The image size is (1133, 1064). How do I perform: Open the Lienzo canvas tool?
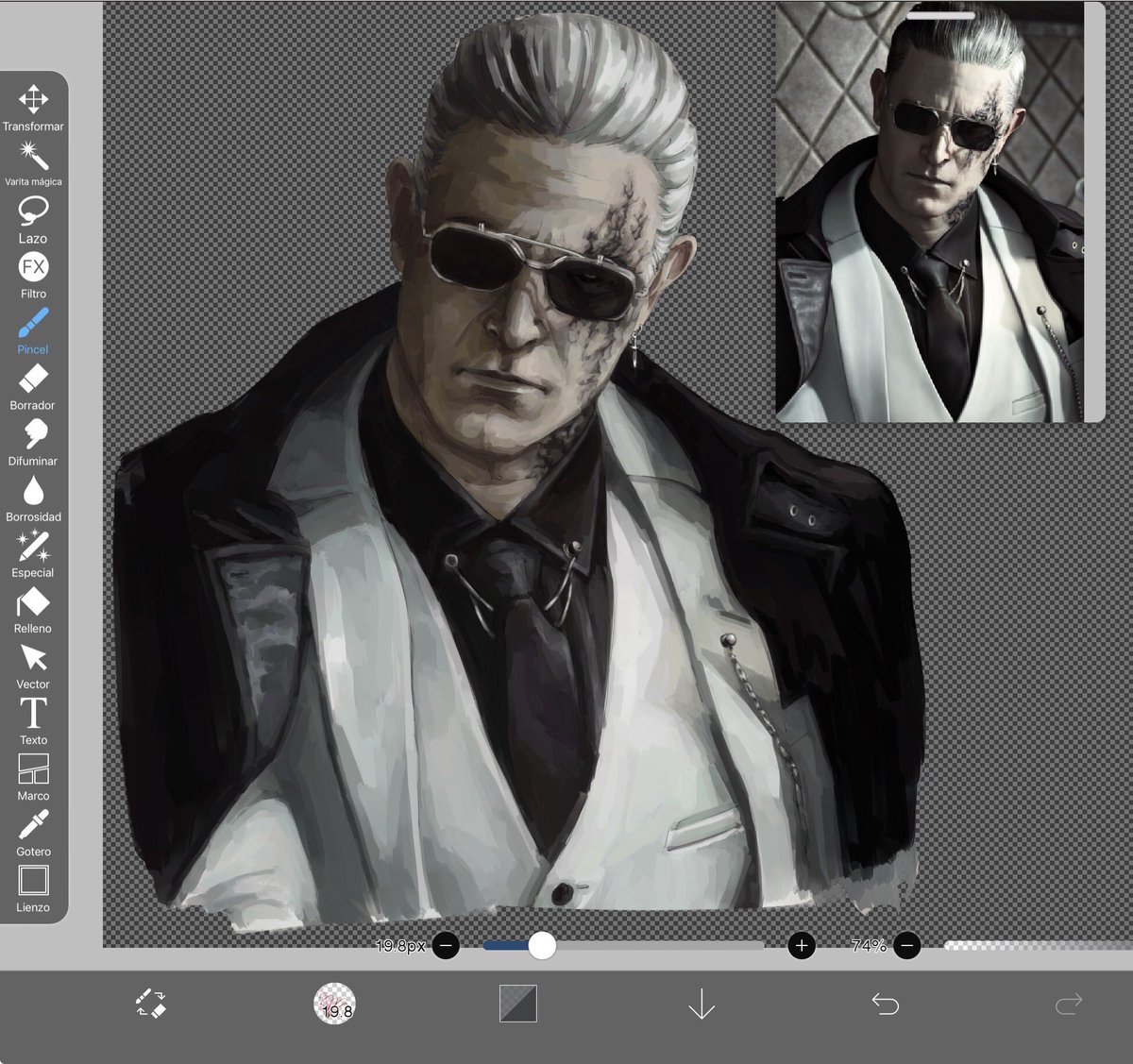point(33,888)
